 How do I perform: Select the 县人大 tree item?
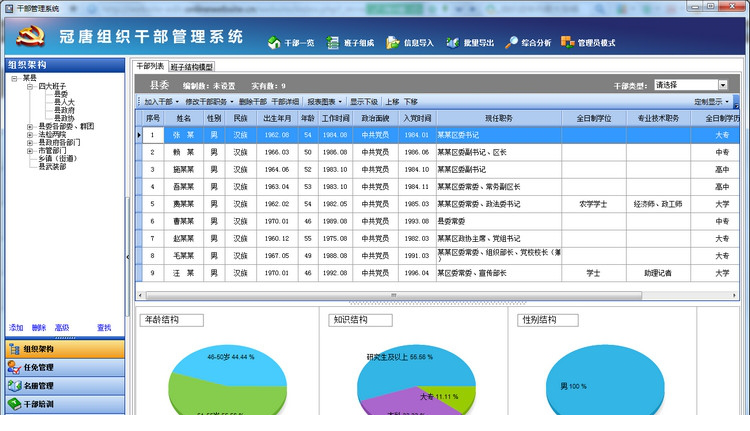coord(64,102)
